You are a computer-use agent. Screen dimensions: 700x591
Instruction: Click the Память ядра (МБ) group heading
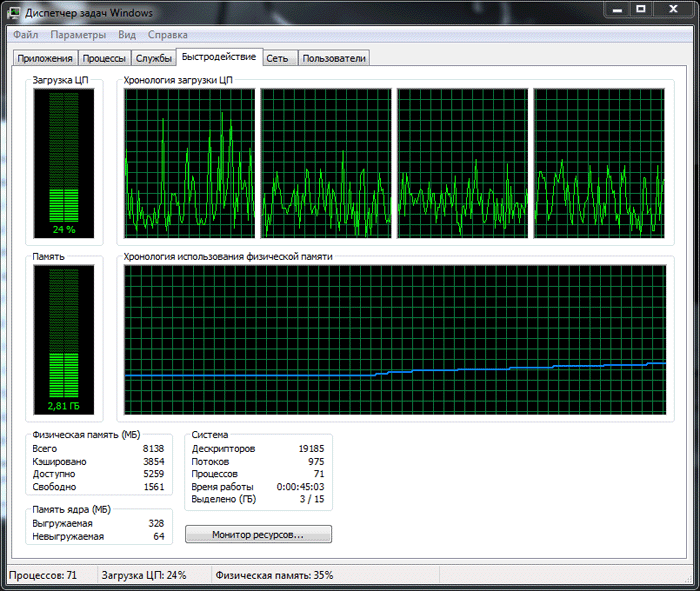(71, 509)
